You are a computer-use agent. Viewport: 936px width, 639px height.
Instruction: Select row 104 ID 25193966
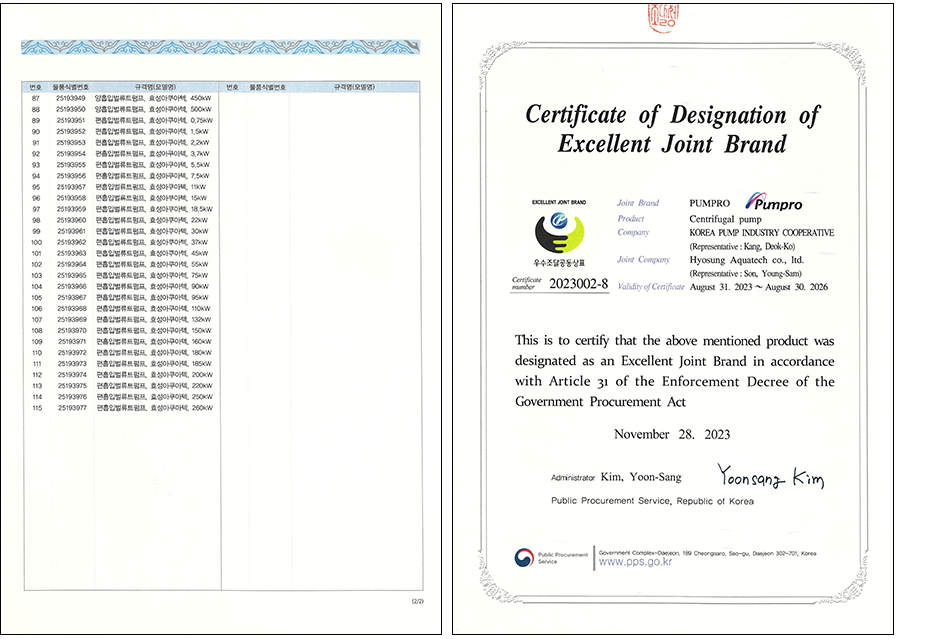pos(71,286)
